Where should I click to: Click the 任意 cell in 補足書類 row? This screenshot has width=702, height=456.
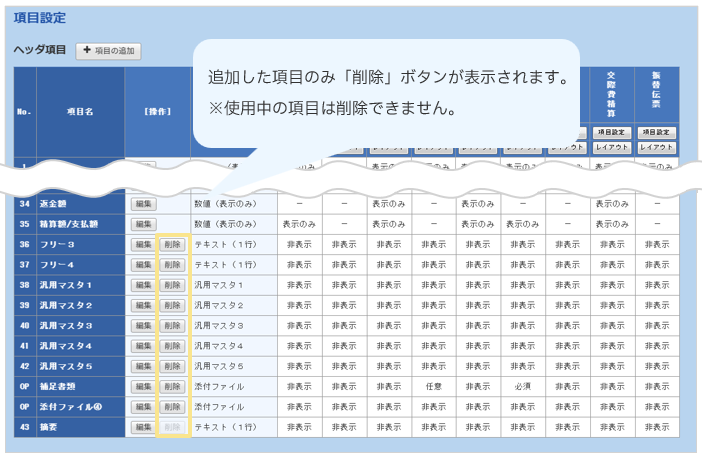434,387
